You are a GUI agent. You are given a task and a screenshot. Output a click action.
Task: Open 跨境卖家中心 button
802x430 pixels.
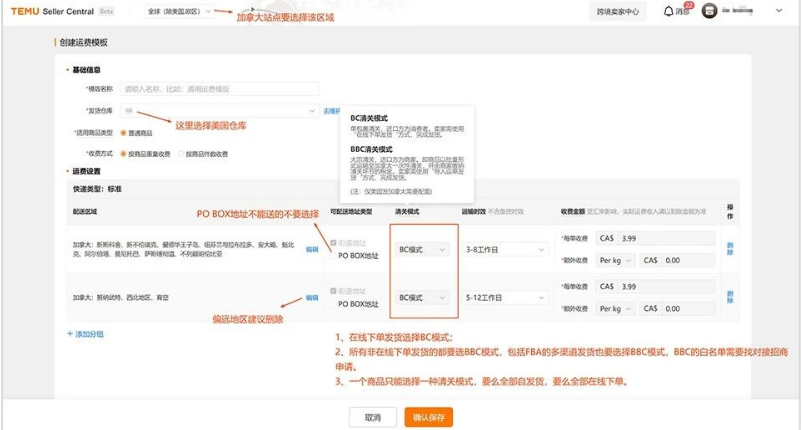617,11
